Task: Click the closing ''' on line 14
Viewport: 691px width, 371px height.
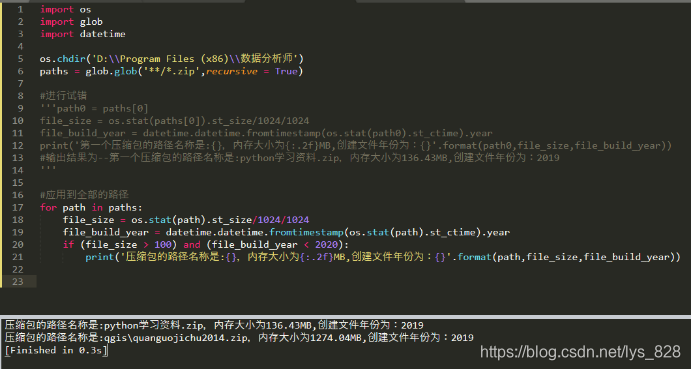Action: [x=48, y=169]
